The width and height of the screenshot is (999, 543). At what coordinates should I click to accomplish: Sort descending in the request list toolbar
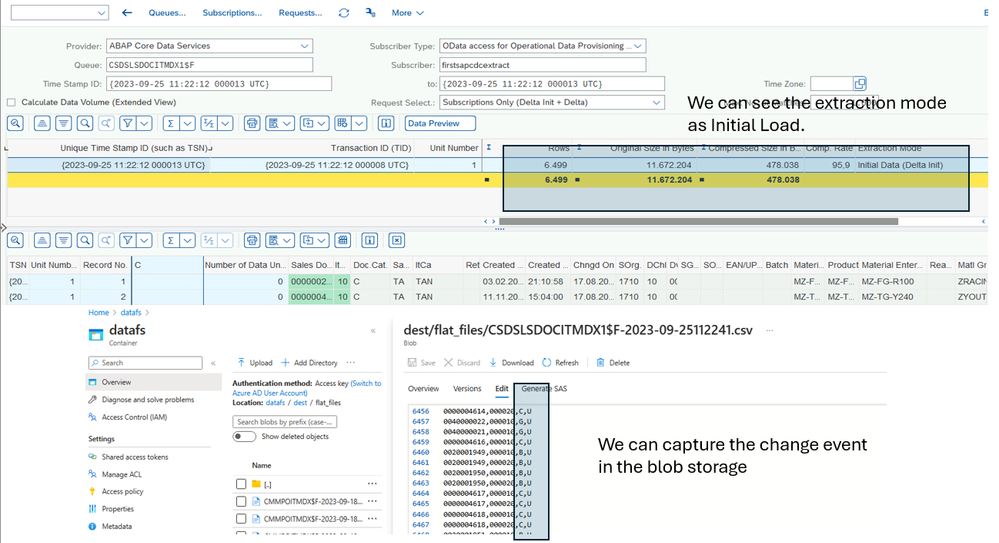pos(63,124)
